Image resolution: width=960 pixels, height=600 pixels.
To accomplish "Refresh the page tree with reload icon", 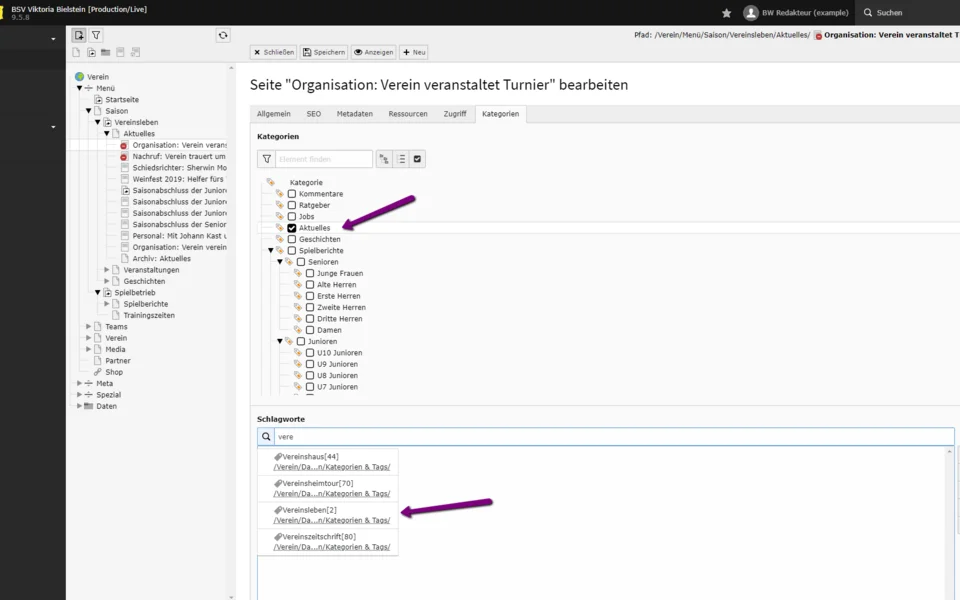I will pyautogui.click(x=223, y=36).
